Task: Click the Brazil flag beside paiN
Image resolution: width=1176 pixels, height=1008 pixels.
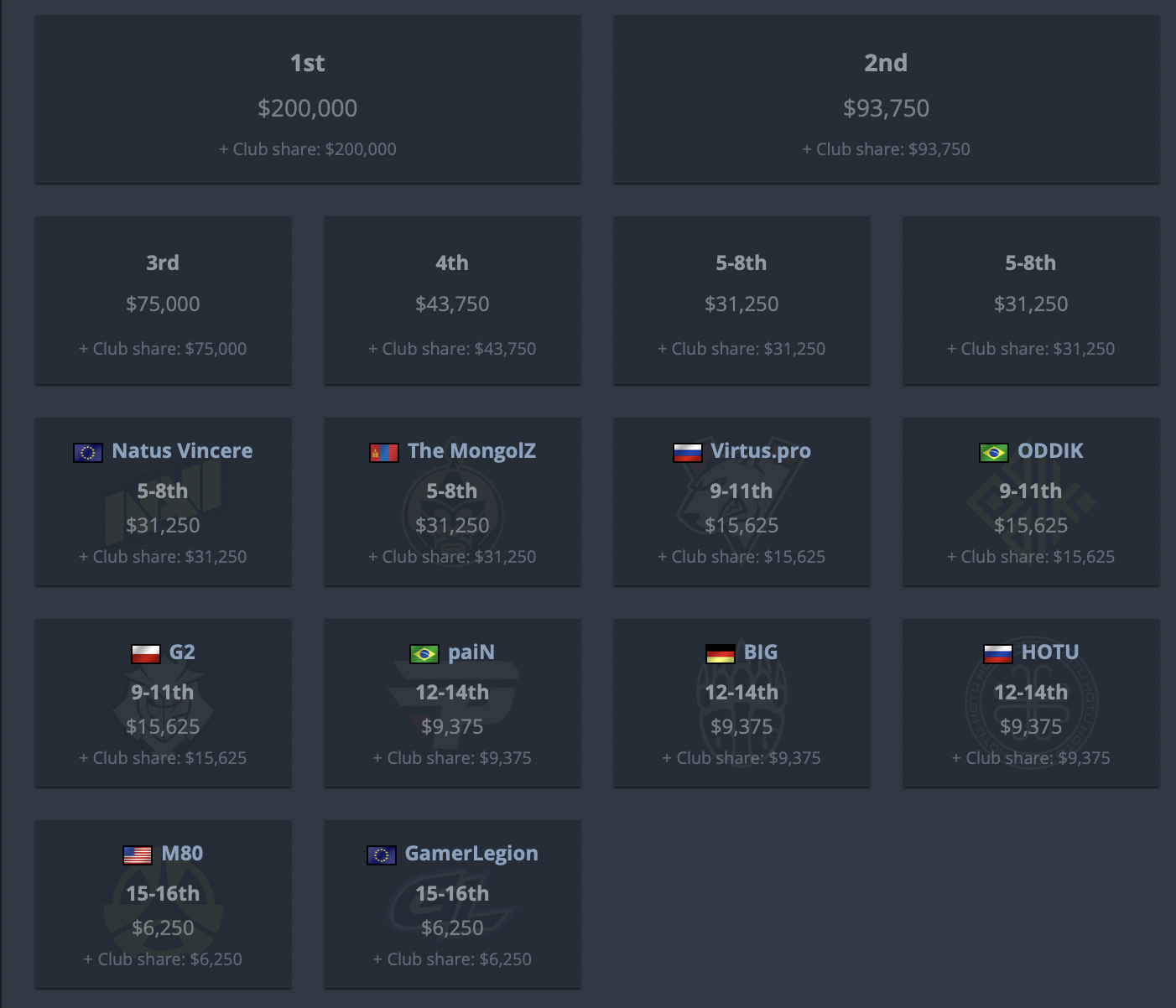Action: (x=424, y=654)
